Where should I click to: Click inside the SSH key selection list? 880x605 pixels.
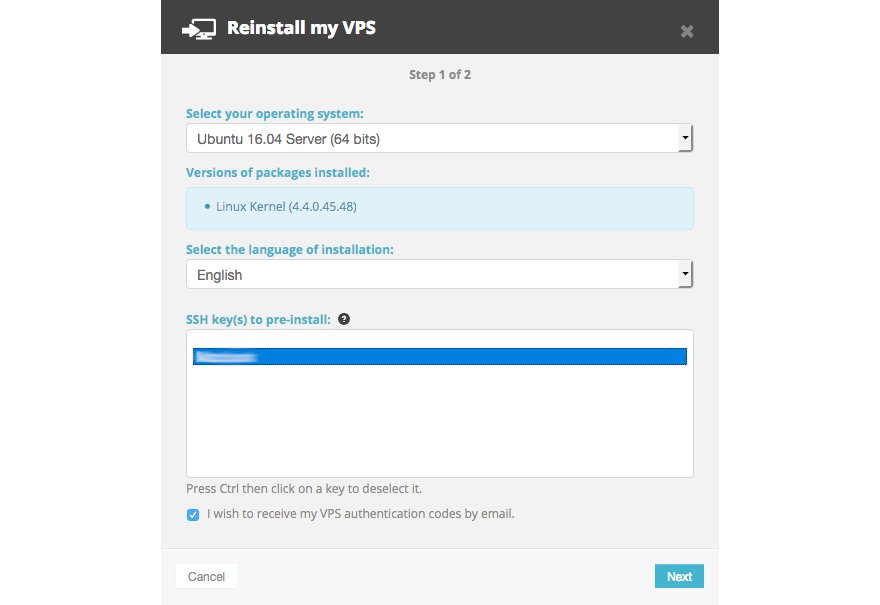coord(440,420)
